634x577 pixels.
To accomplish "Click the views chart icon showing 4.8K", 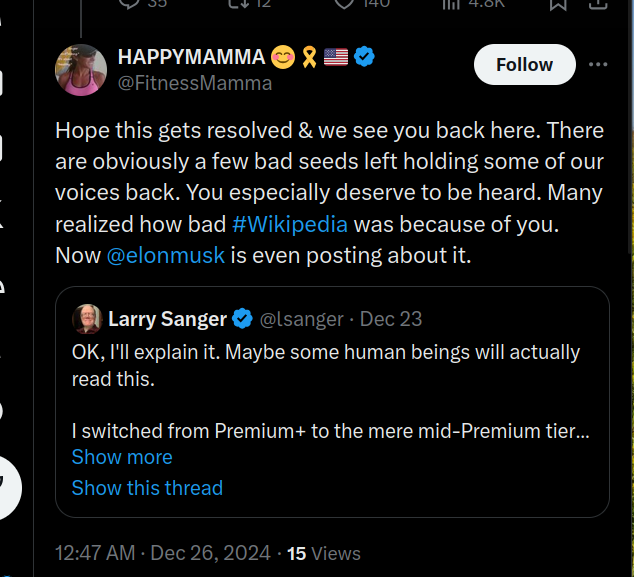I will [452, 5].
